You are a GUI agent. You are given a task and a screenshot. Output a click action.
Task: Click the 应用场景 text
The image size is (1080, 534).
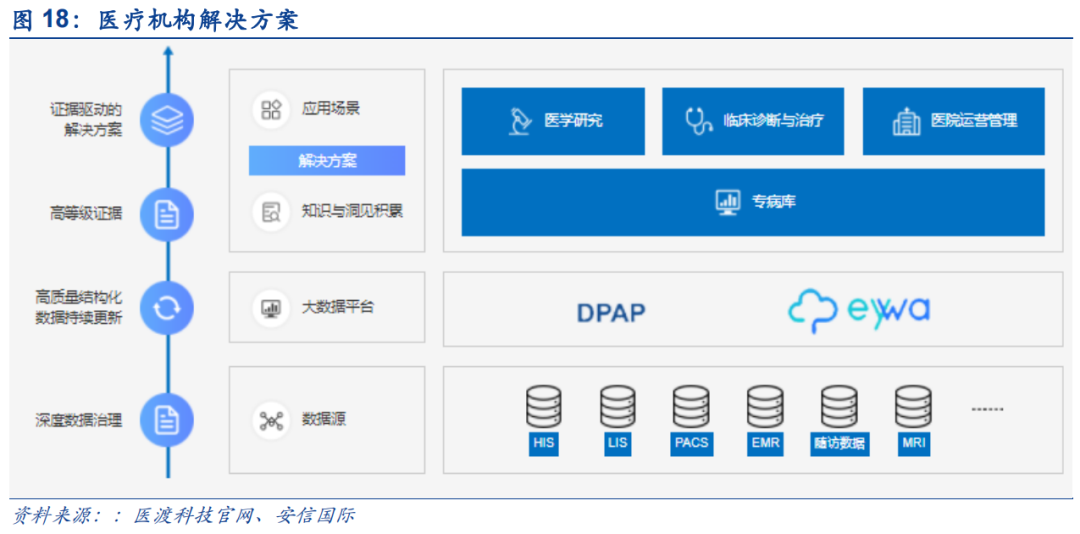pyautogui.click(x=331, y=109)
